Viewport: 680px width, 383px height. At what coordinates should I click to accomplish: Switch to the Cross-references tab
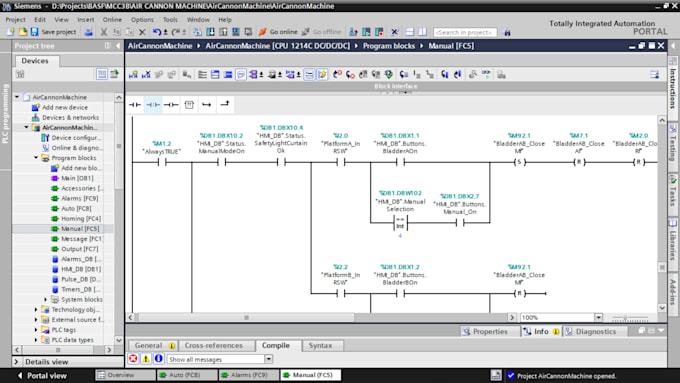tap(213, 346)
